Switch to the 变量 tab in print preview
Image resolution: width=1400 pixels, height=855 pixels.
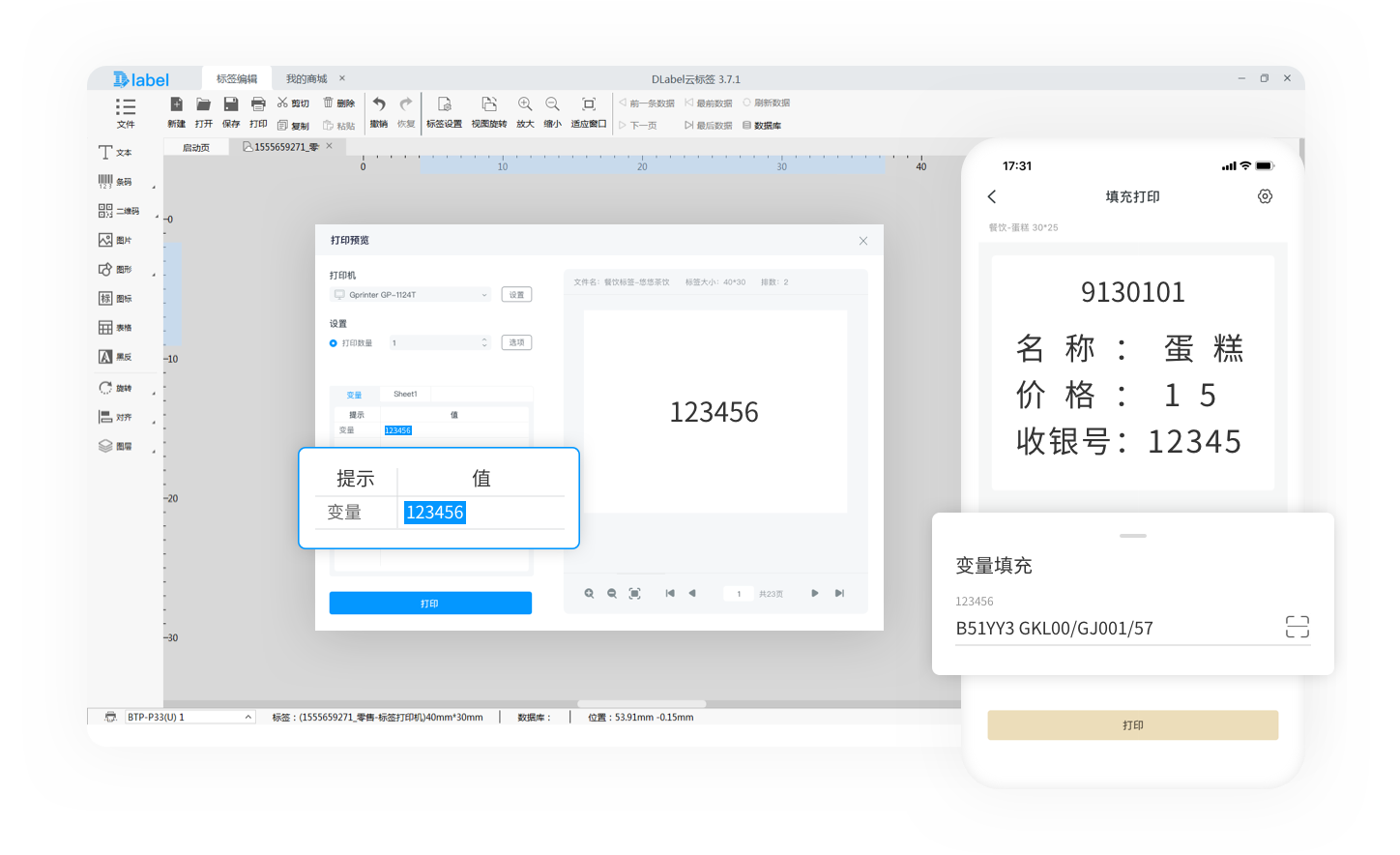355,395
